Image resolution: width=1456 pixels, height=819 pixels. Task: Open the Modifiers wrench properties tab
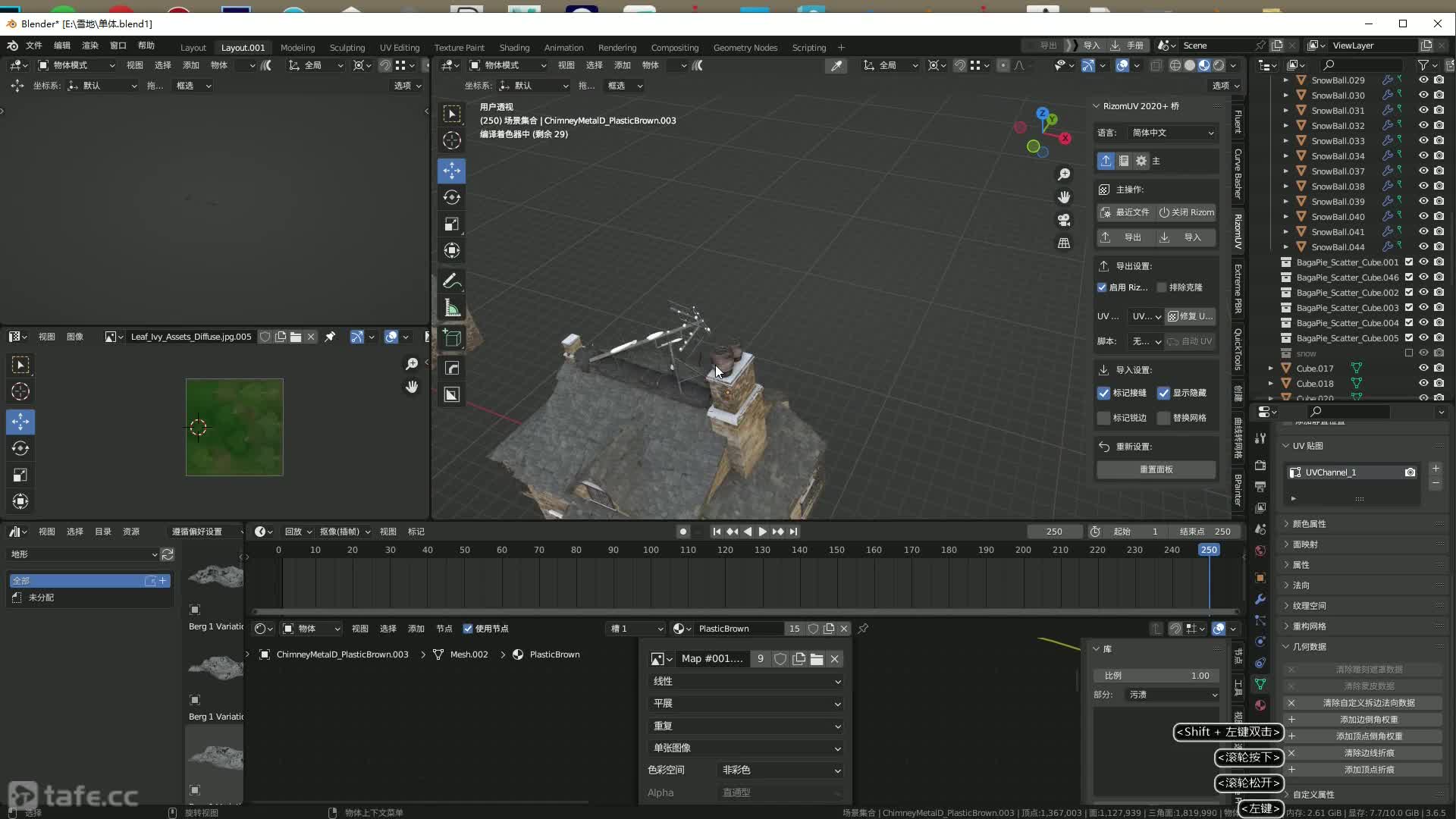pyautogui.click(x=1260, y=599)
